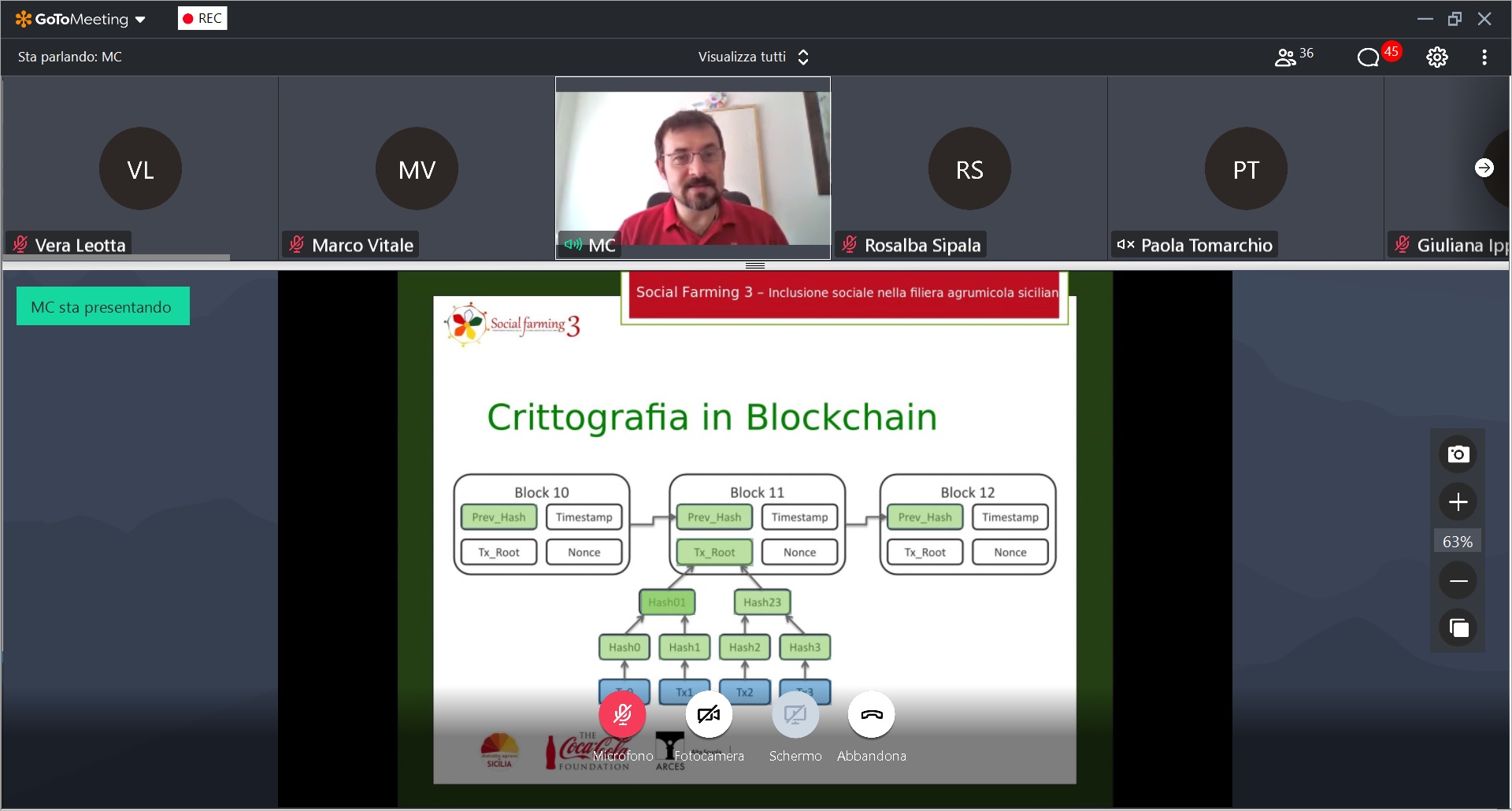Click the MV avatar circle
The width and height of the screenshot is (1512, 811).
tap(417, 168)
